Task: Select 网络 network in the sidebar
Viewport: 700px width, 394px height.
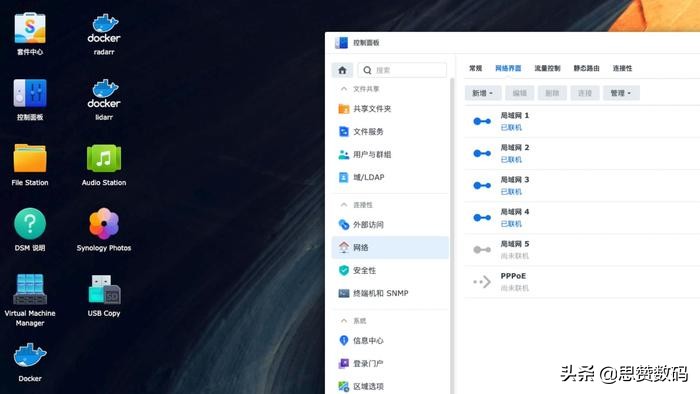Action: (x=390, y=247)
